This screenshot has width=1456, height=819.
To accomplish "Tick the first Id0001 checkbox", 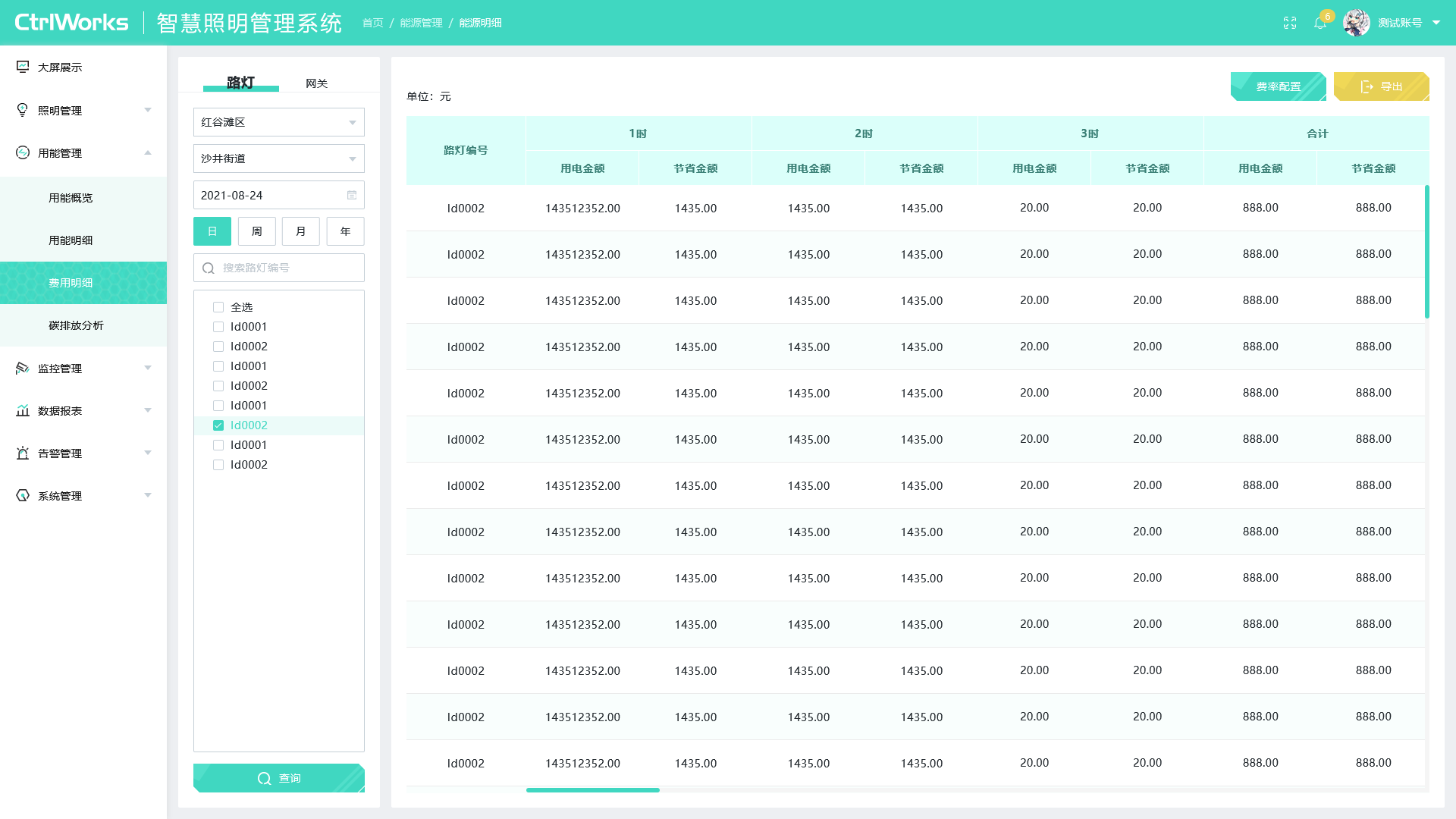I will click(218, 327).
